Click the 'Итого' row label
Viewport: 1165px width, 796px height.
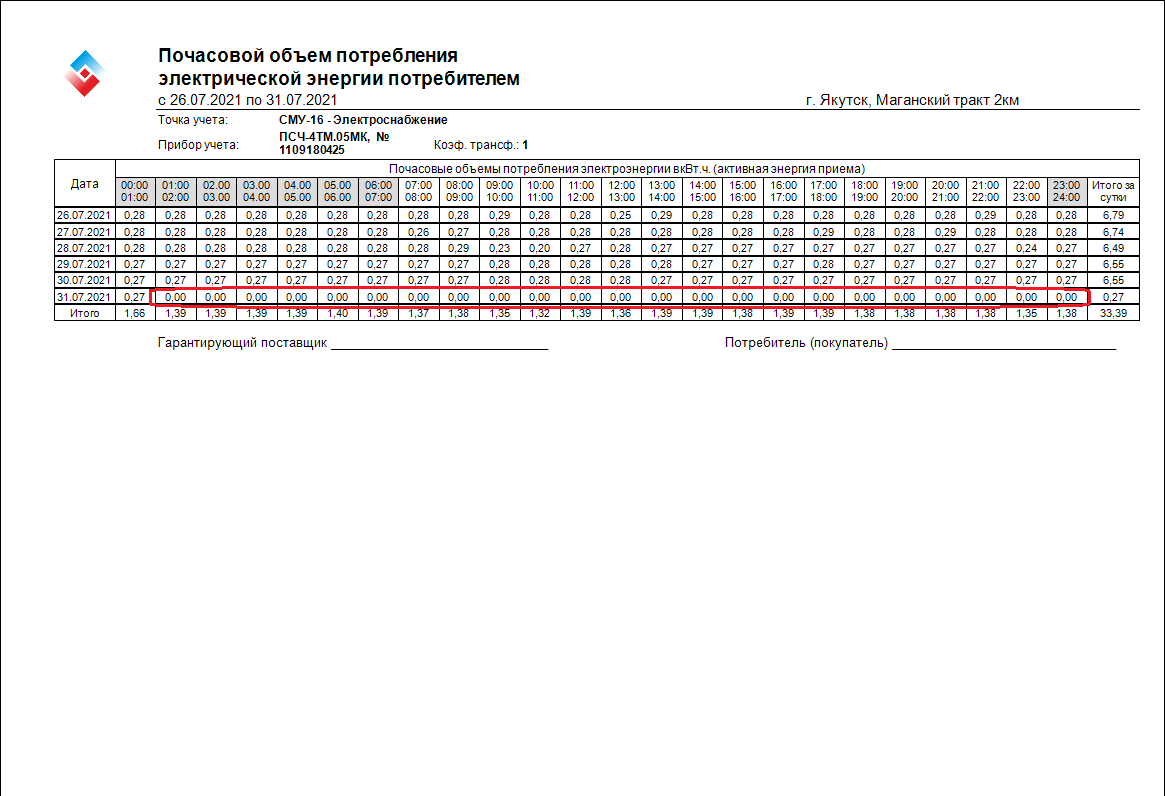click(x=85, y=314)
